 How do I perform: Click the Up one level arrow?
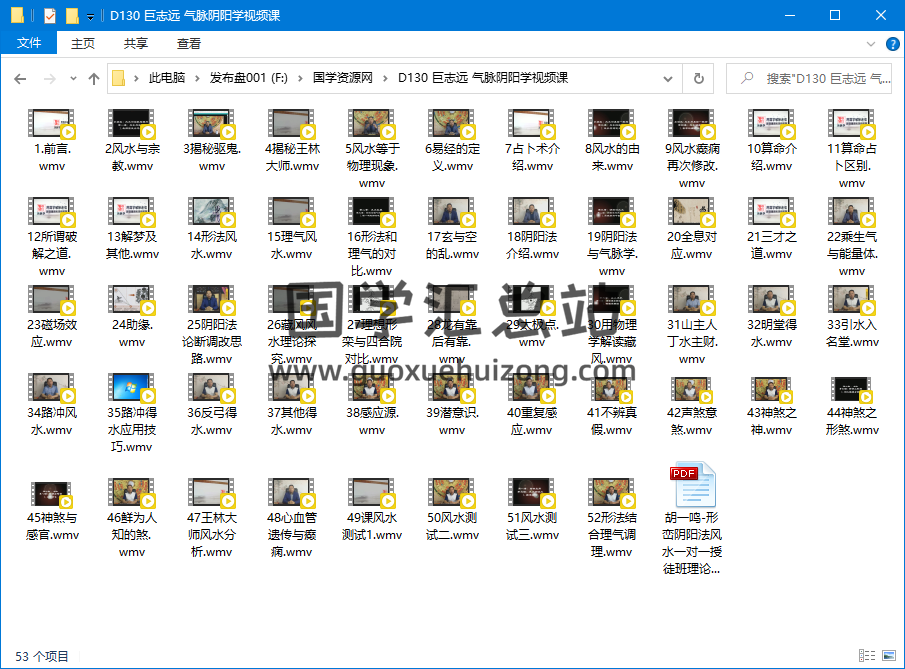pyautogui.click(x=94, y=78)
